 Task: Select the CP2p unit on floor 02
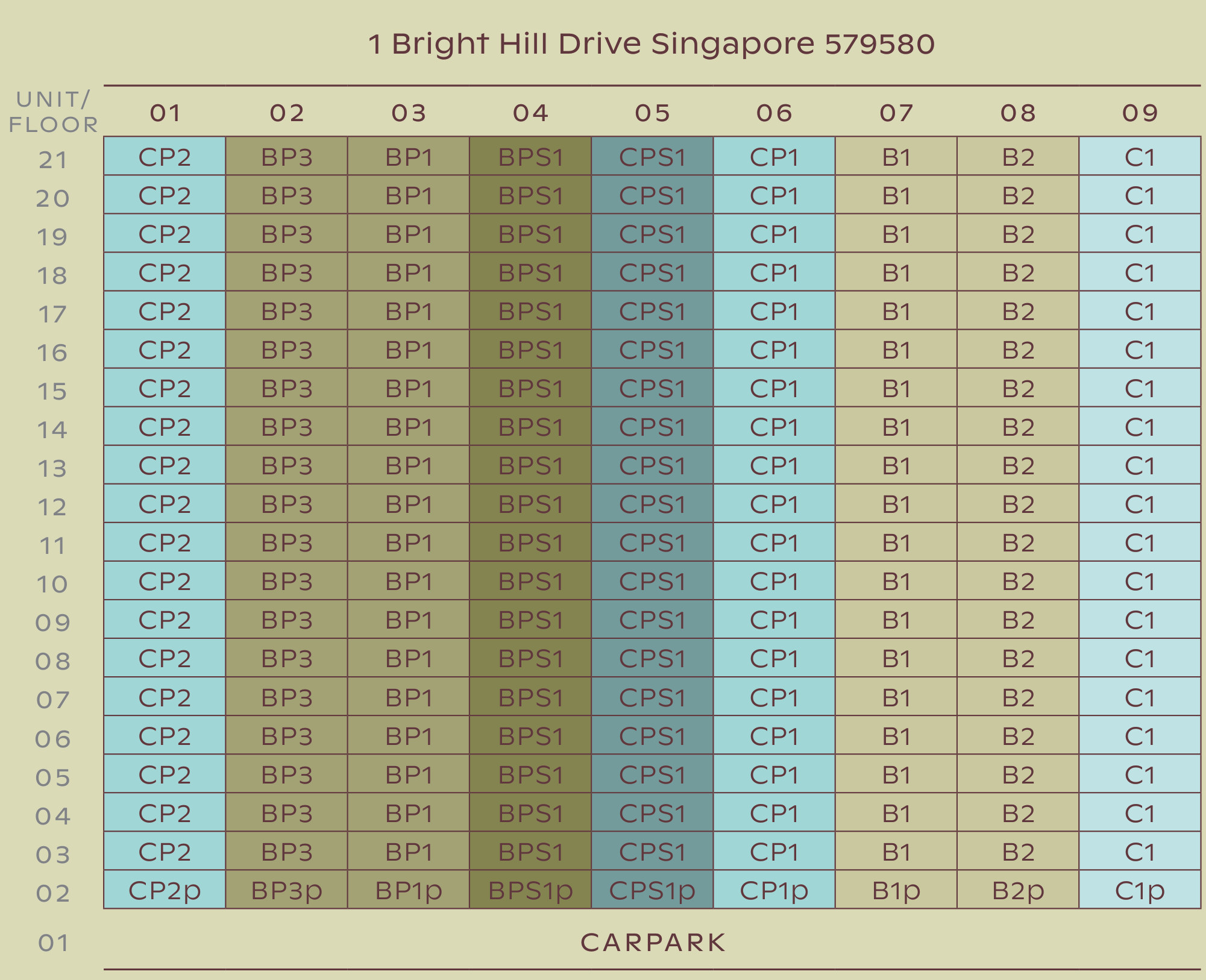coord(165,889)
